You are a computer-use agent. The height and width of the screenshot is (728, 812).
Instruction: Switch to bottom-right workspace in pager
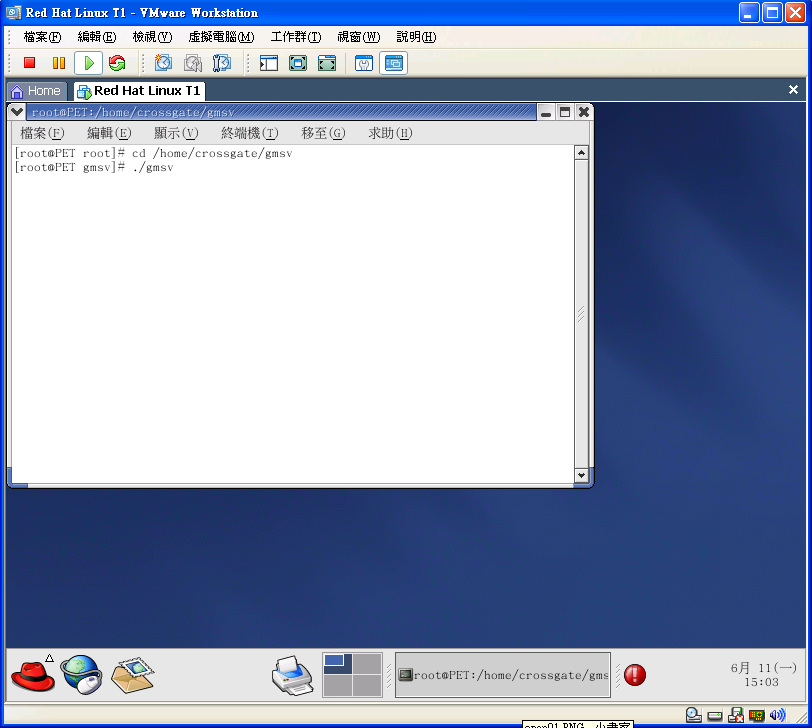click(x=367, y=686)
